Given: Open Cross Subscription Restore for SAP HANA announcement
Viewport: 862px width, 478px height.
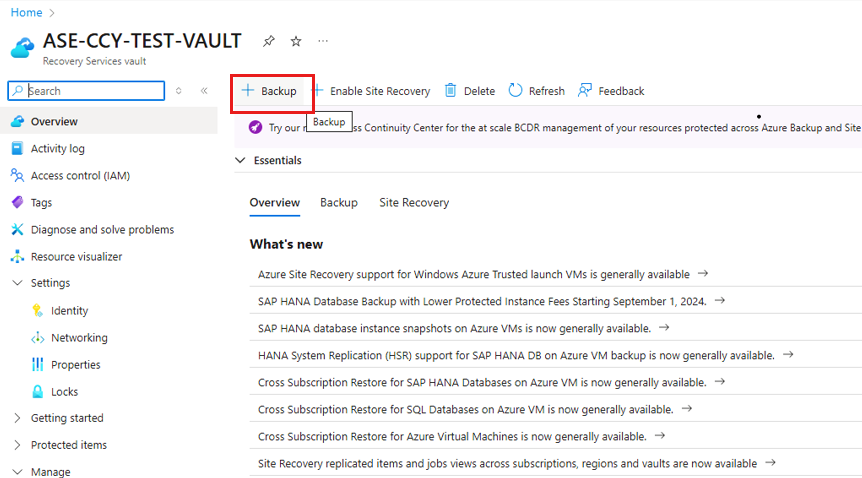Looking at the screenshot, I should (482, 382).
